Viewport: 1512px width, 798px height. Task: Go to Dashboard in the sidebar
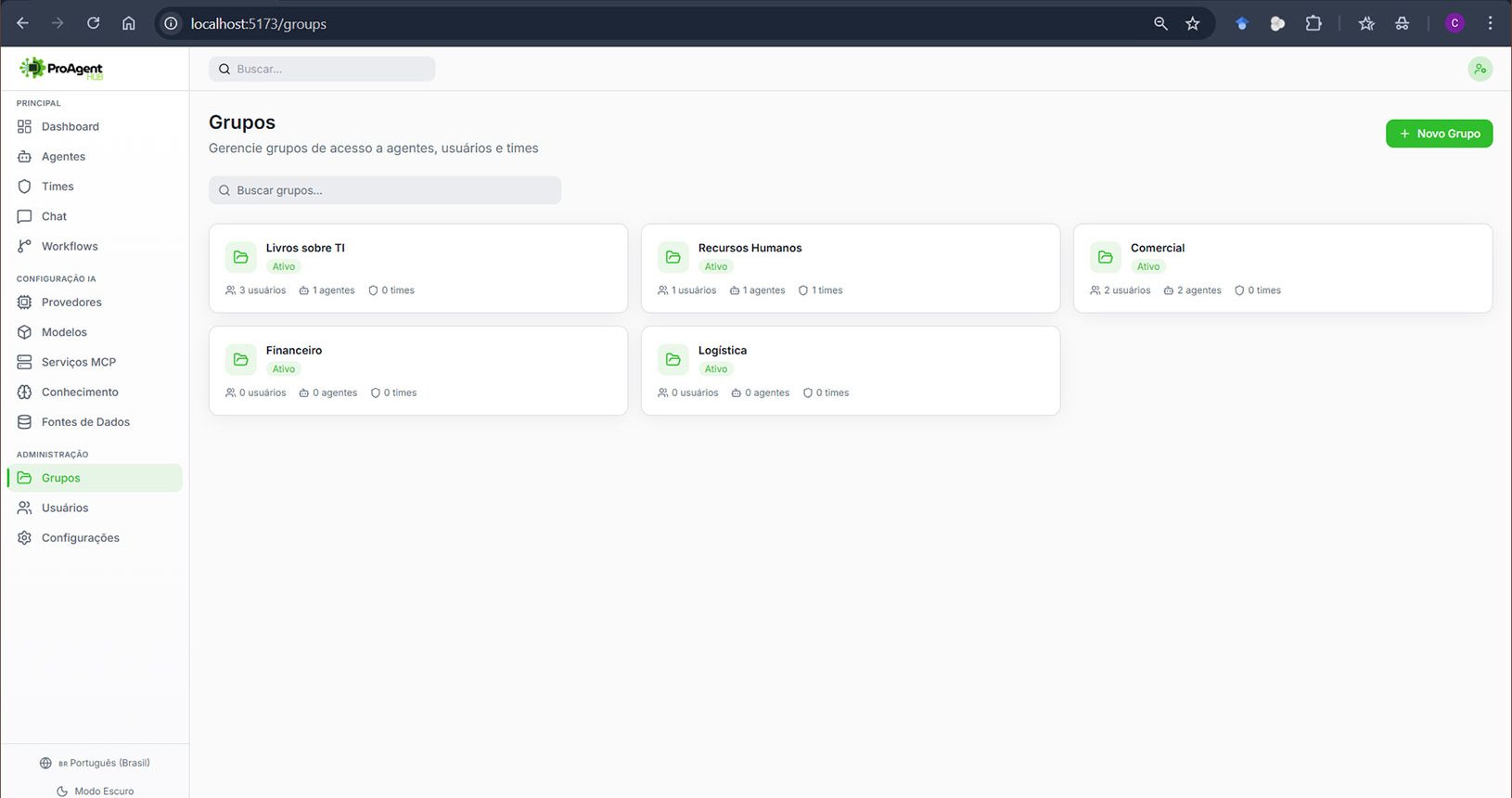click(x=70, y=126)
